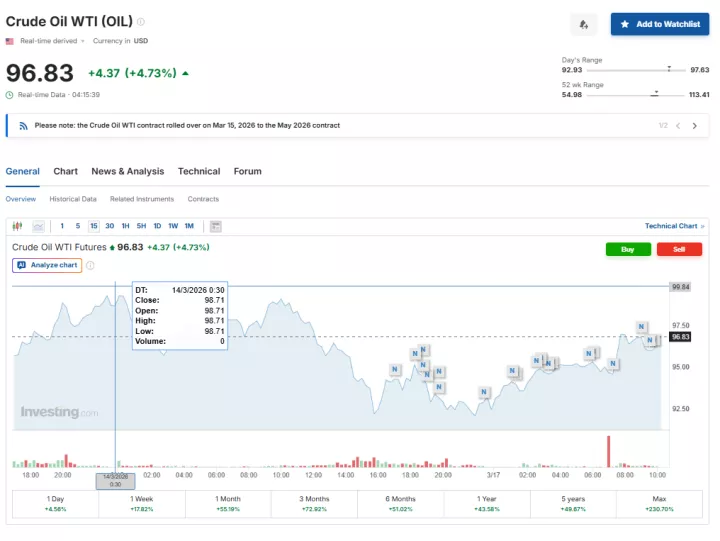This screenshot has width=720, height=541.
Task: Open the Historical Data sub-tab
Action: (x=73, y=199)
